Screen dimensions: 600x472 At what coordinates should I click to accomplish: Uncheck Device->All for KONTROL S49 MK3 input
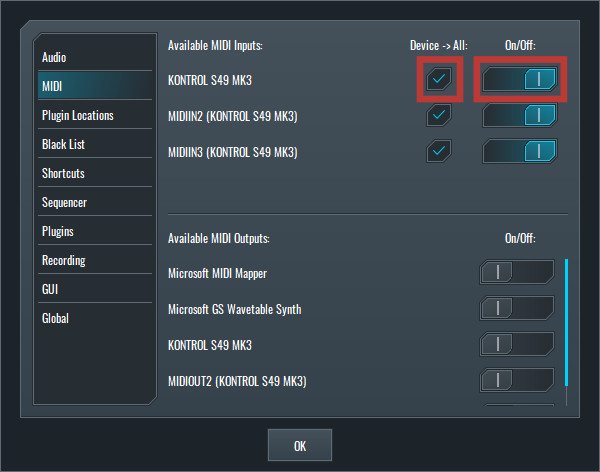439,79
